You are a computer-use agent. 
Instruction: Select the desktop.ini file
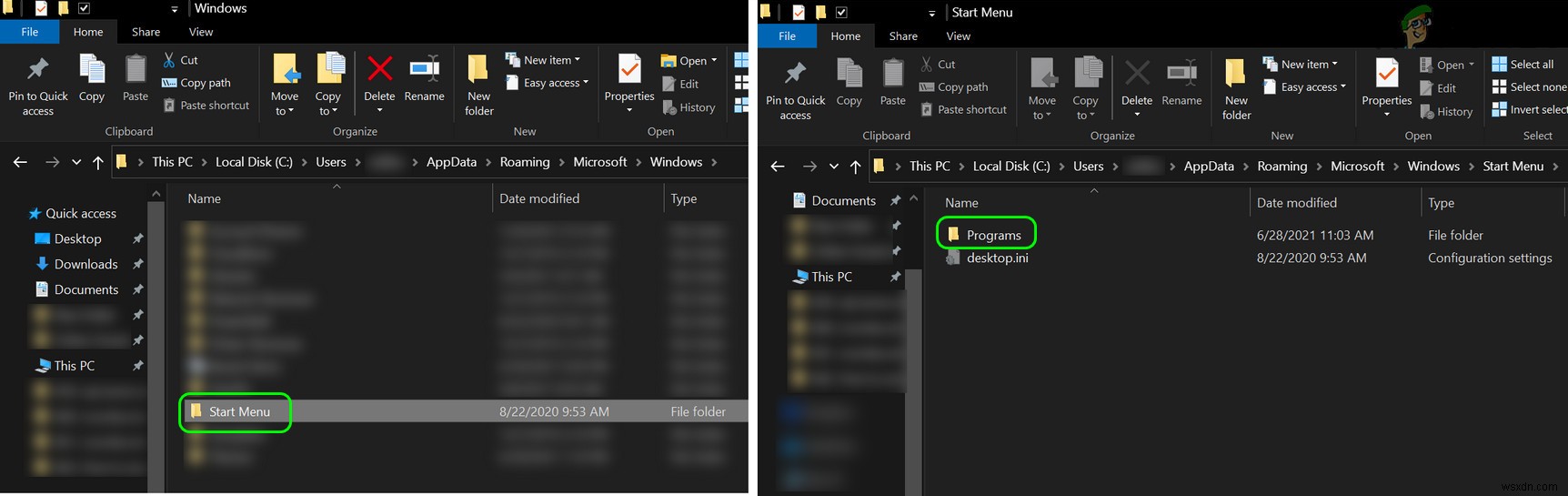988,258
